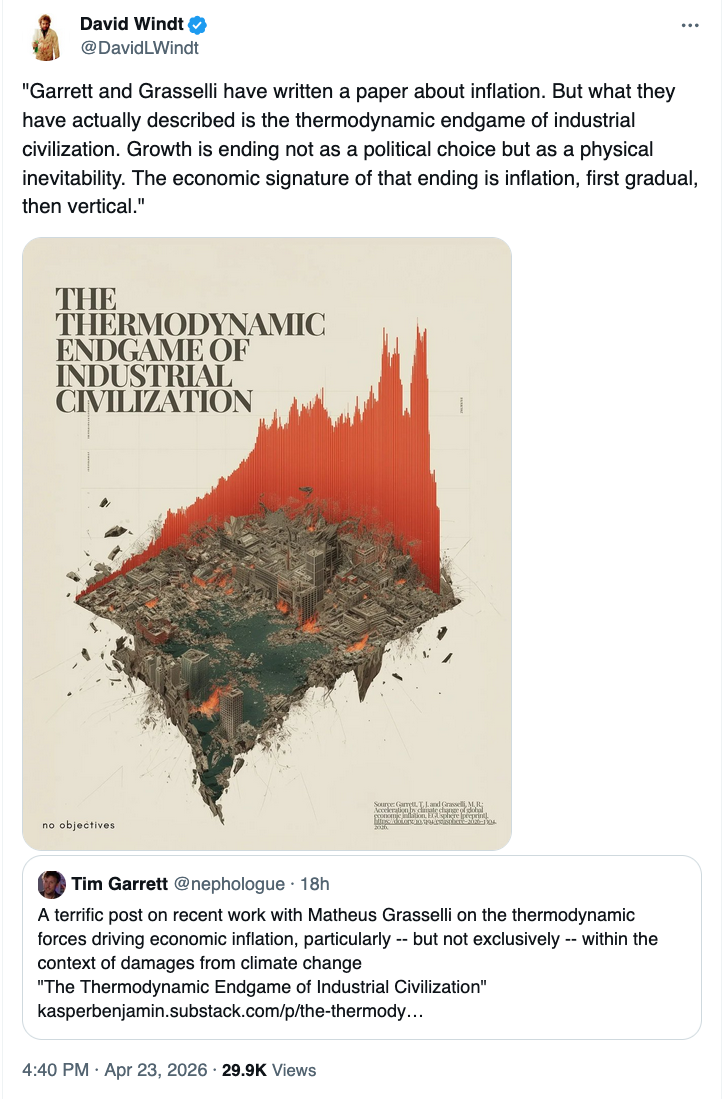The width and height of the screenshot is (724, 1099).
Task: Click the "no objectives" label on the poster
Action: point(78,825)
